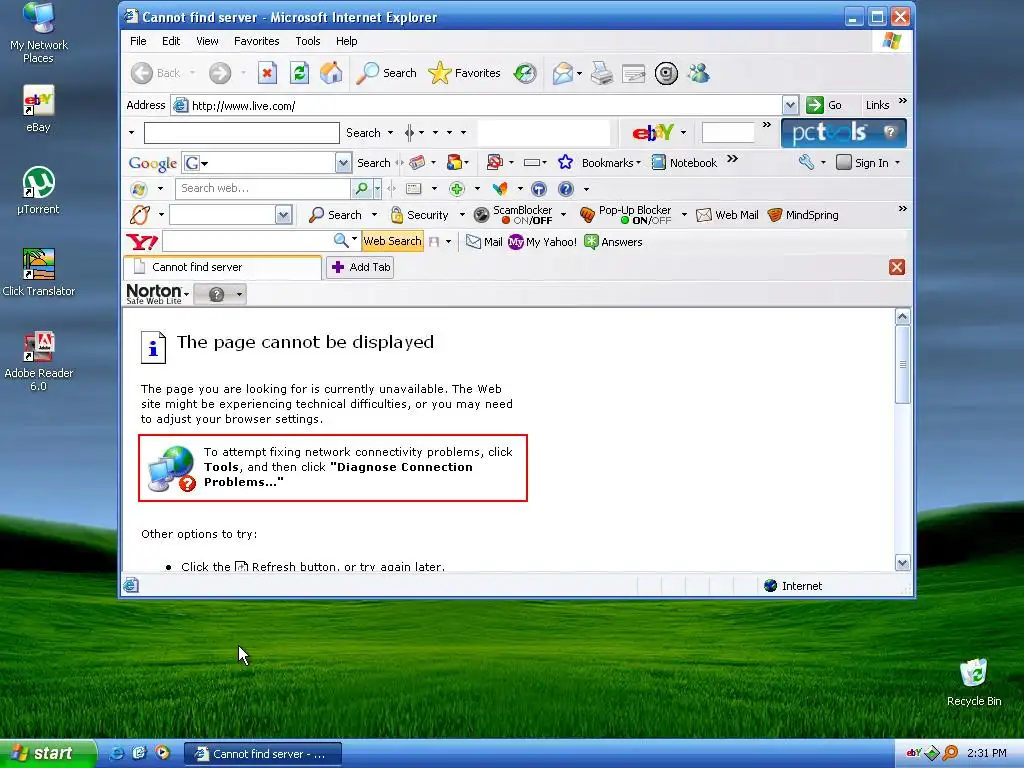Click the MindSpring toolbar button

pos(803,215)
